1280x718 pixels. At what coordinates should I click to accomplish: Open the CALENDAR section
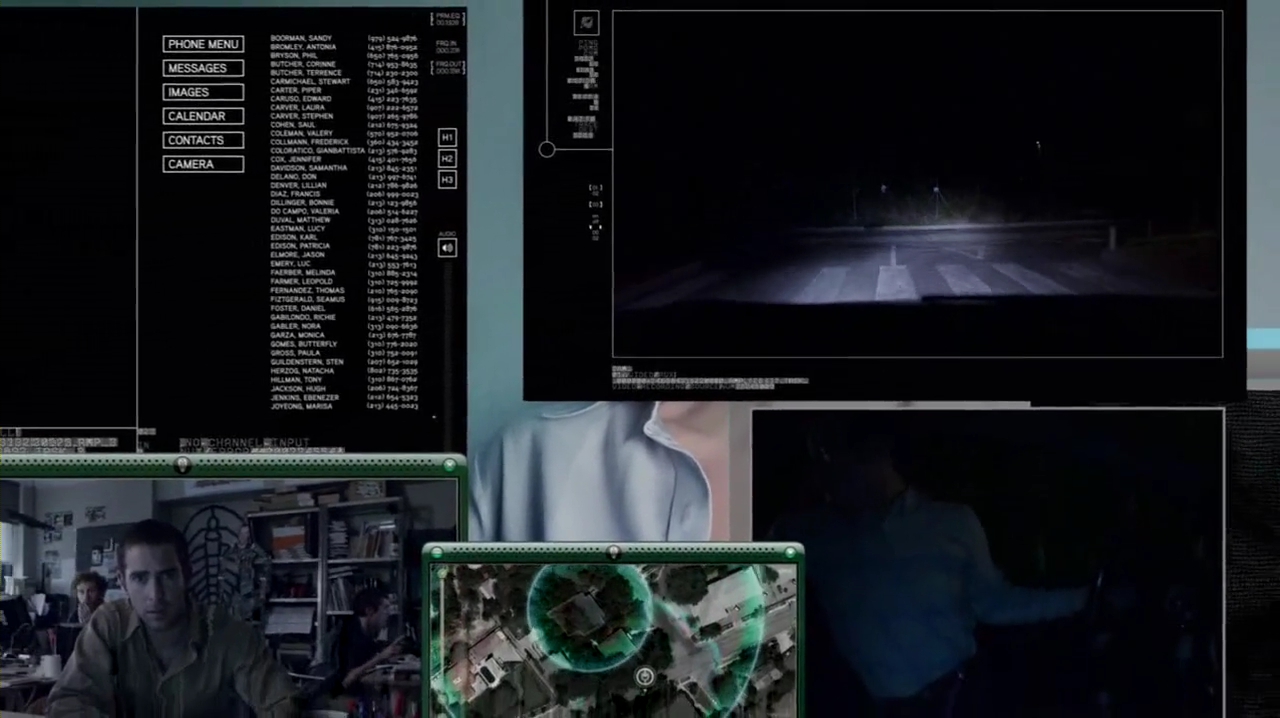coord(203,116)
